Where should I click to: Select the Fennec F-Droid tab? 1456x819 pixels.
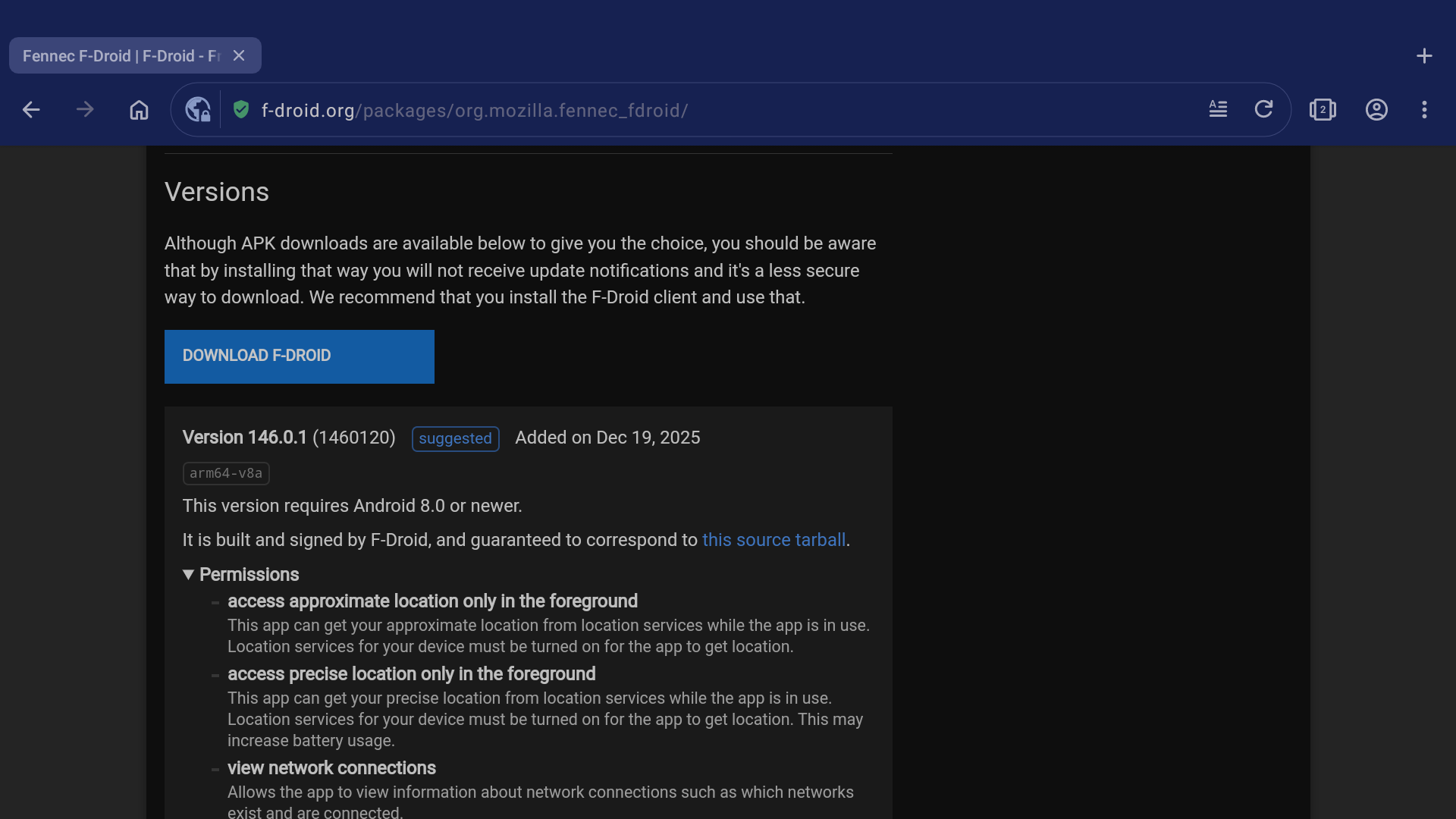point(121,56)
